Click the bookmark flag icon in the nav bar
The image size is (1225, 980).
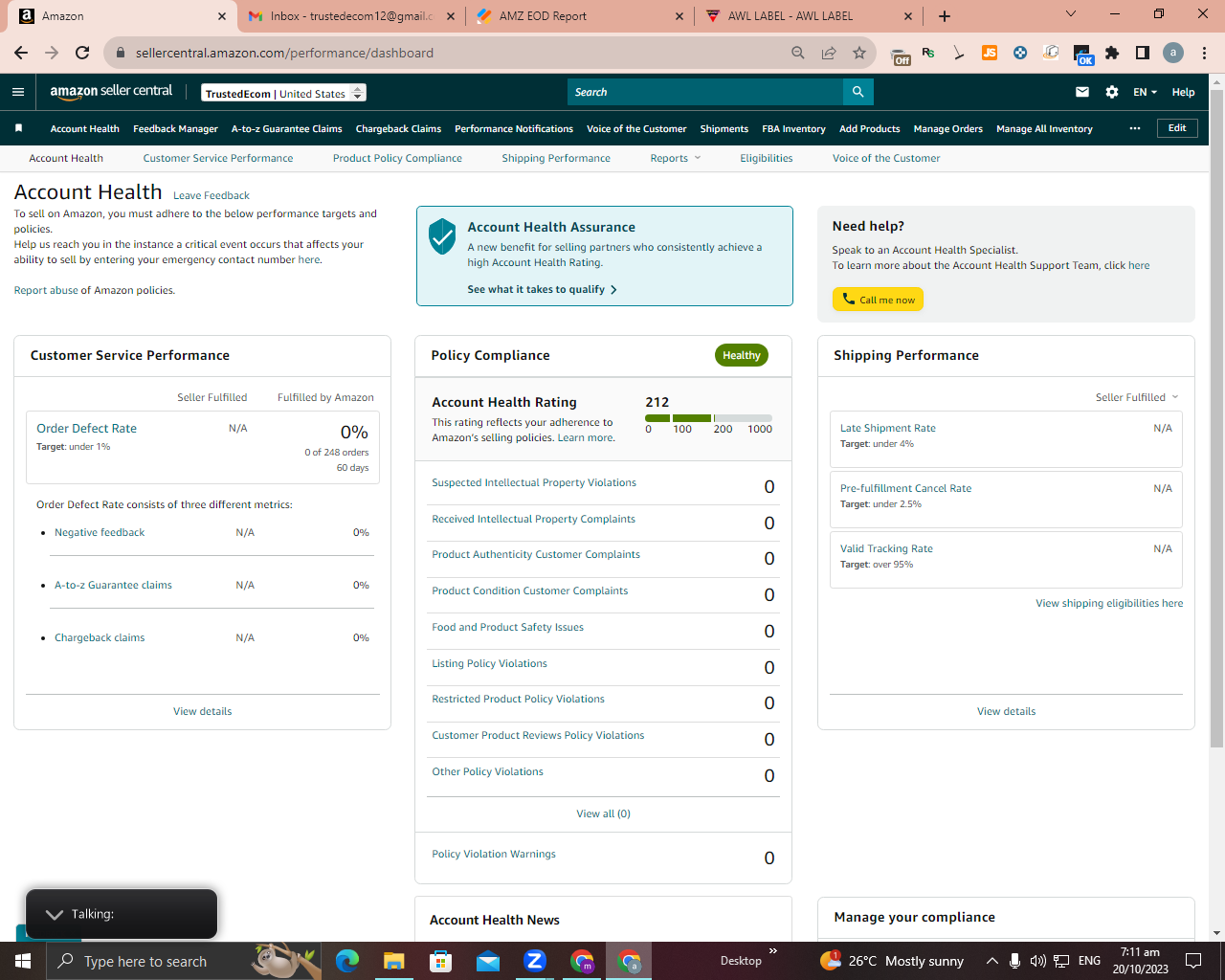[x=18, y=128]
